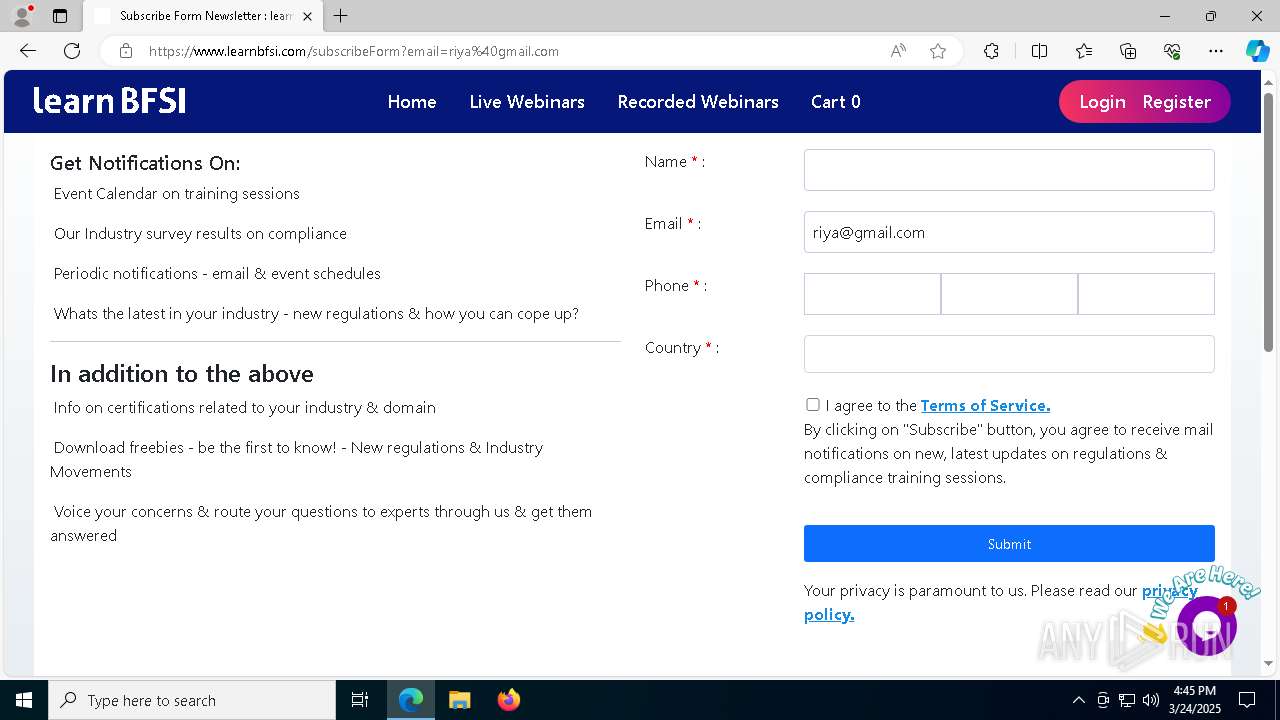Click the Register link

1177,102
